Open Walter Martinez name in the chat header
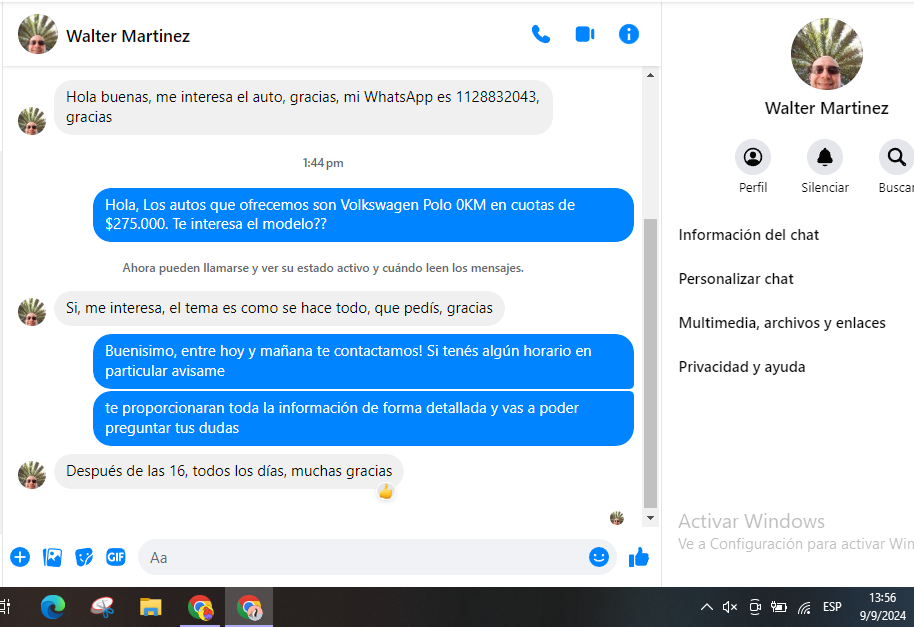The height and width of the screenshot is (627, 914). 128,36
